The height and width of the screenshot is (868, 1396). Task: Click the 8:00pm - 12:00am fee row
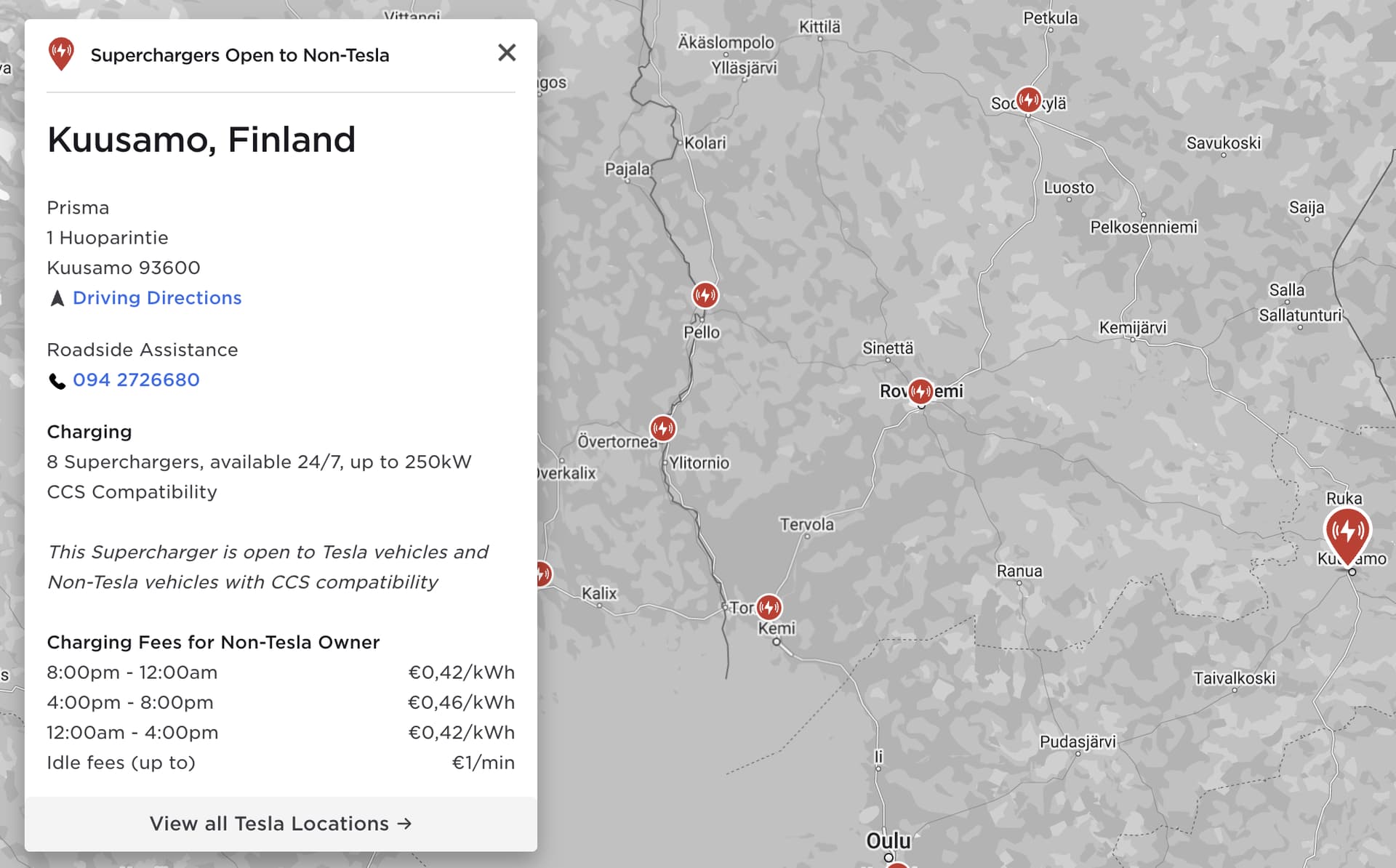coord(281,672)
